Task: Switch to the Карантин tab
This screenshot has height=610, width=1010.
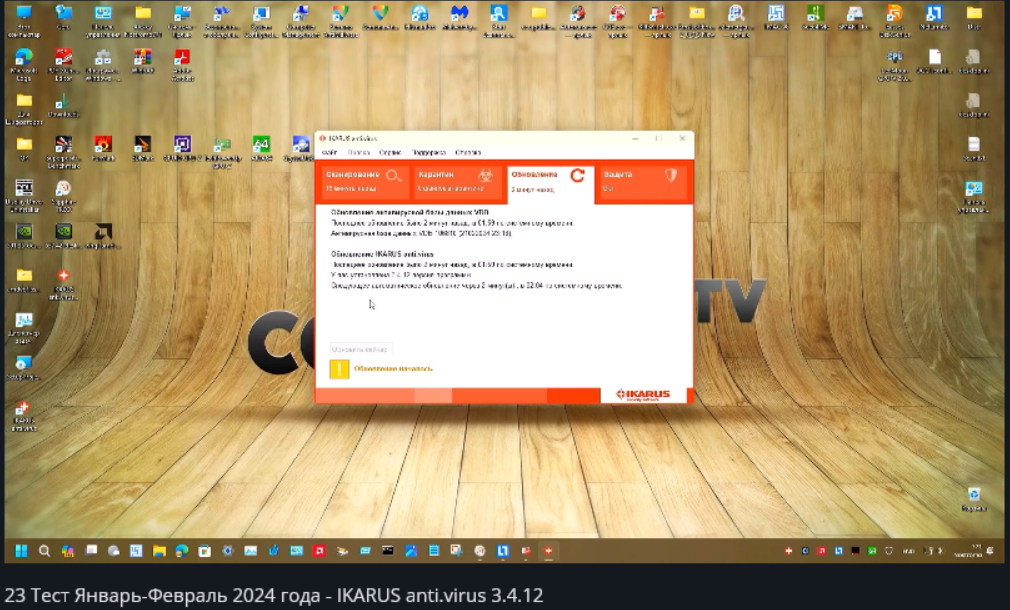Action: [456, 181]
